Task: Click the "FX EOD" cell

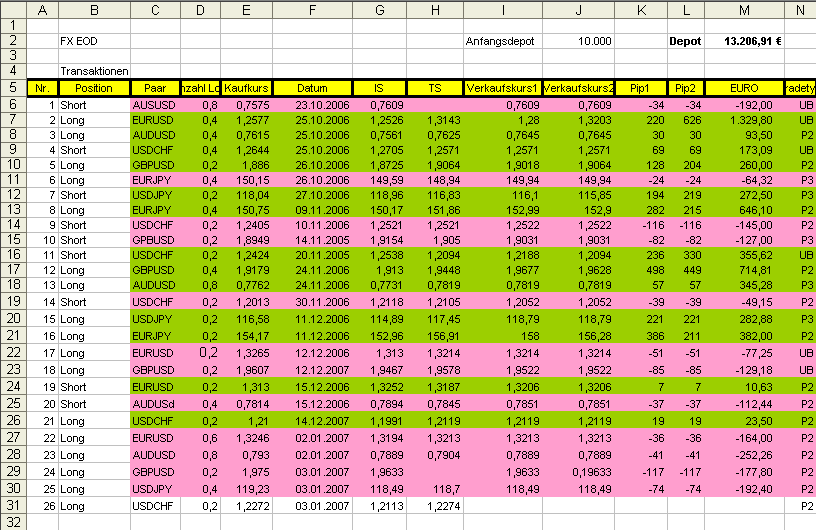Action: pos(93,42)
